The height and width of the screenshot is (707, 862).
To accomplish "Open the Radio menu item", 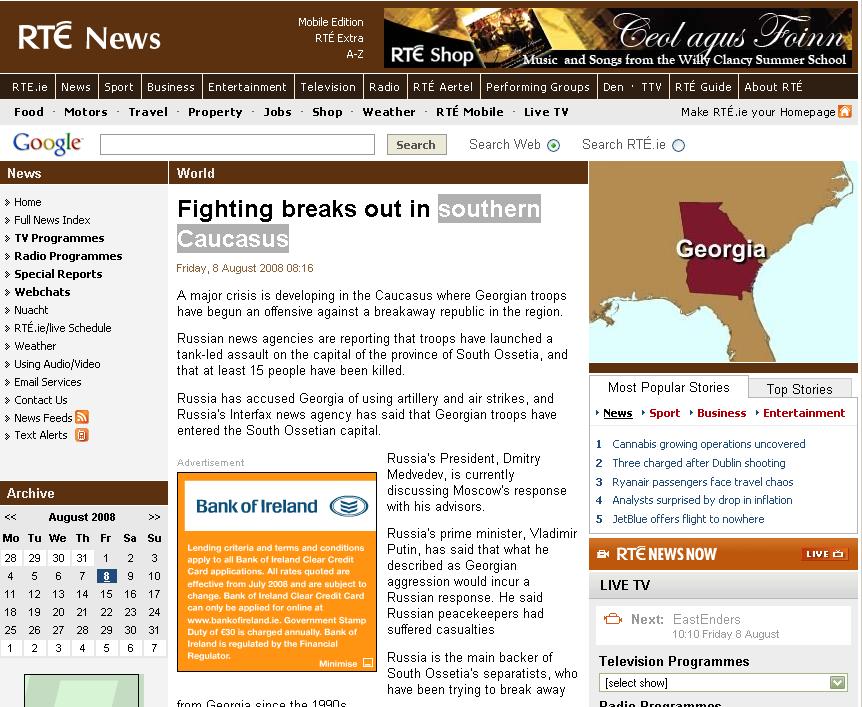I will [384, 87].
